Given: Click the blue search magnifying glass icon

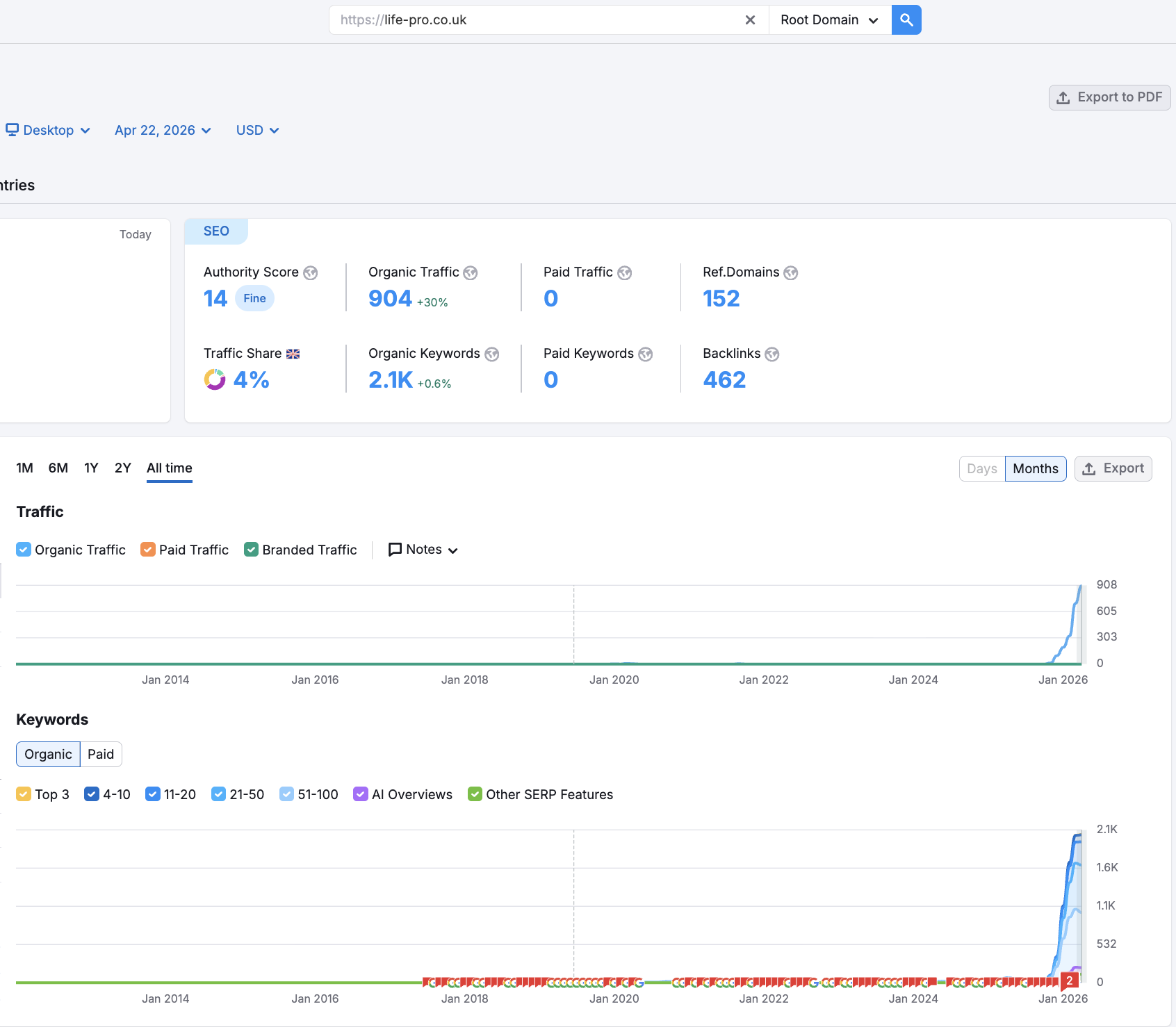Looking at the screenshot, I should pos(906,19).
